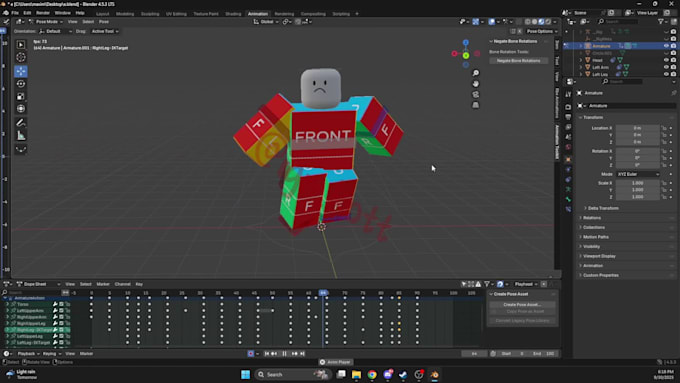Open the Pose Mode dropdown
Viewport: 680px width, 383px height.
pyautogui.click(x=45, y=22)
